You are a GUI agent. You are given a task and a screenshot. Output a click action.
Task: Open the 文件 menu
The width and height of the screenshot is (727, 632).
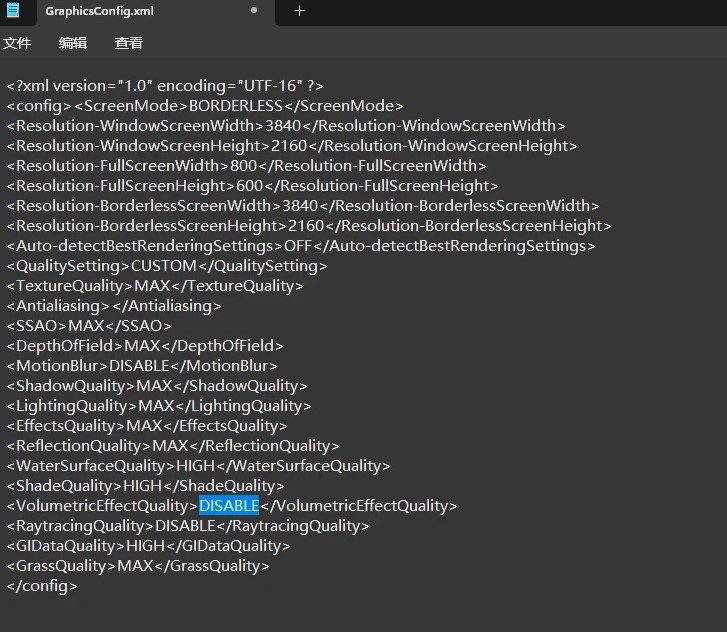(x=17, y=43)
